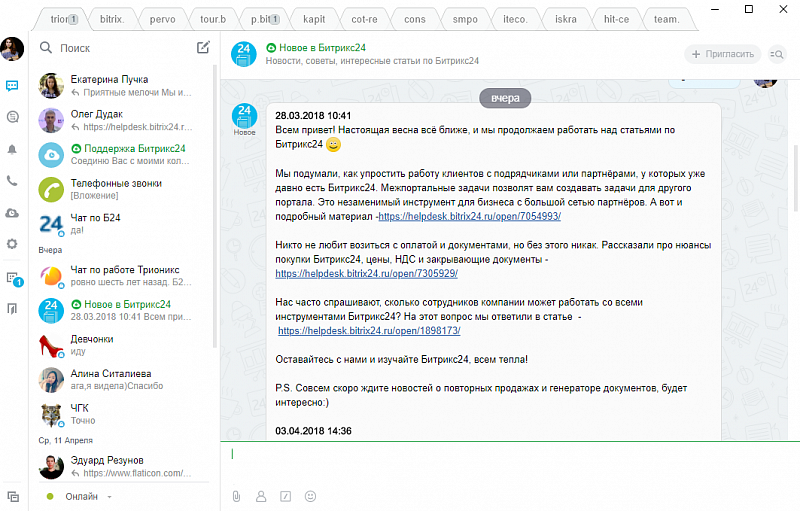The image size is (800, 511).
Task: Click the chat list vertical scrollbar
Action: (x=215, y=207)
